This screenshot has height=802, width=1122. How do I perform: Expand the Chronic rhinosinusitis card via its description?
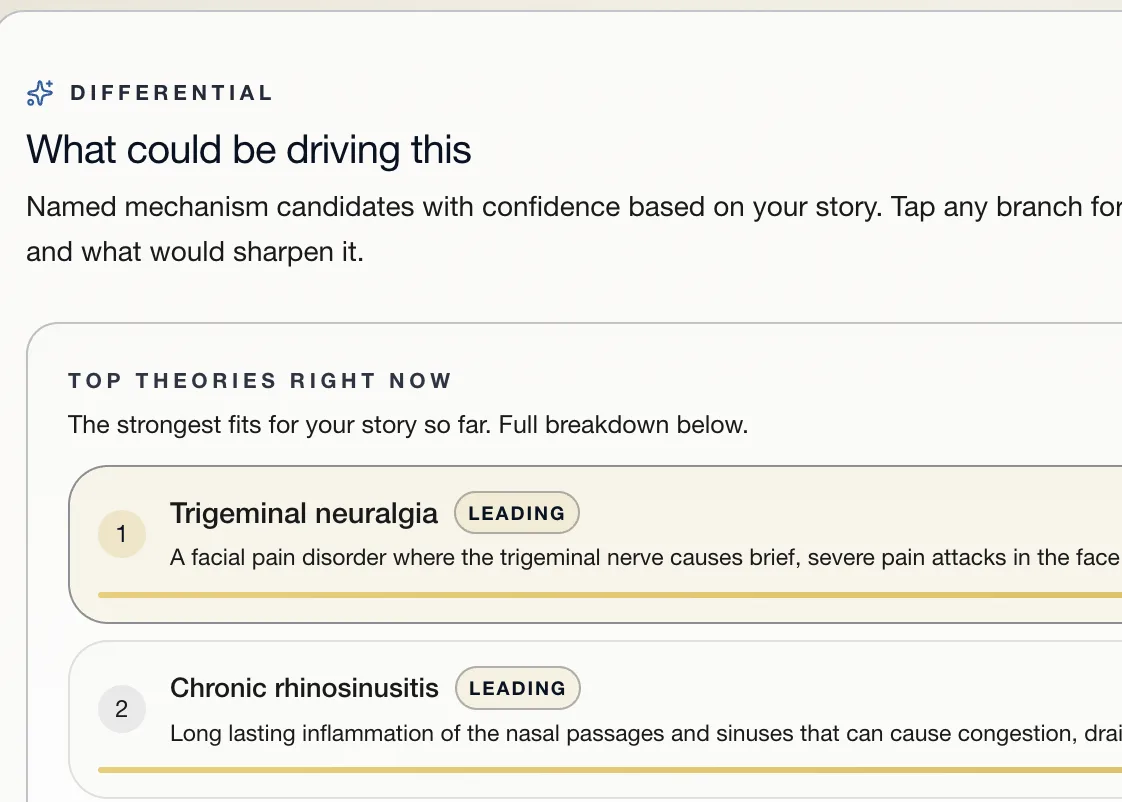(645, 733)
